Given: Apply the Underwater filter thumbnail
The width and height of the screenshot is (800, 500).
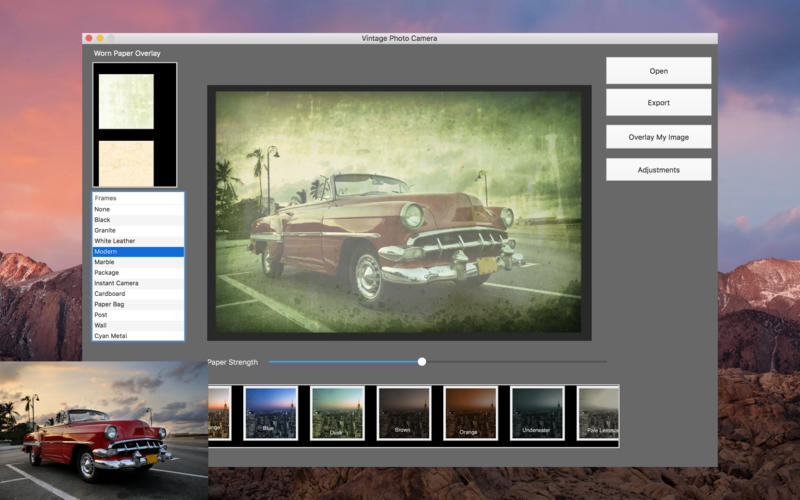Looking at the screenshot, I should pyautogui.click(x=537, y=413).
